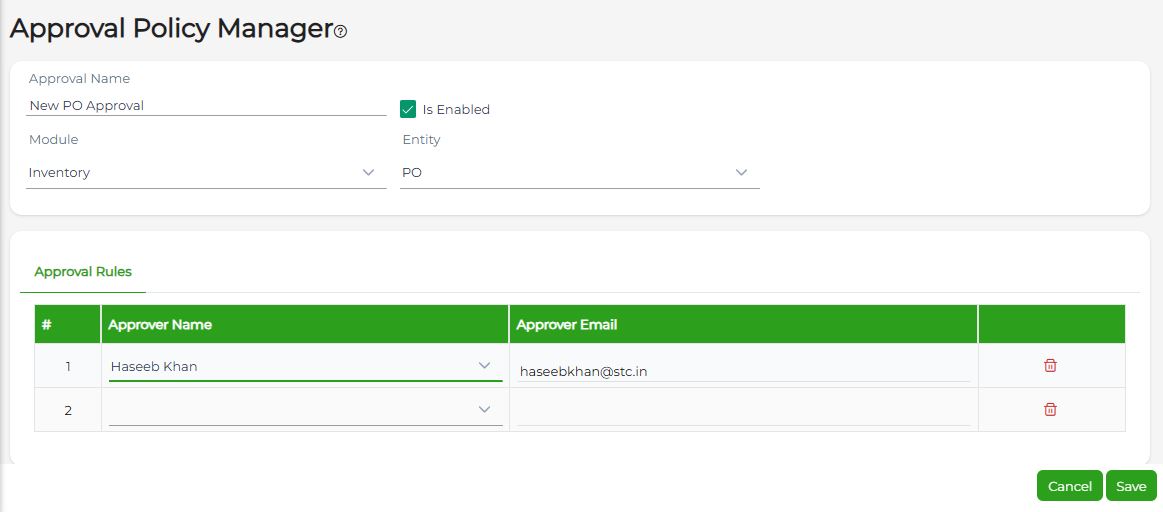The width and height of the screenshot is (1163, 512).
Task: Switch to the Approval Rules tab
Action: pyautogui.click(x=83, y=272)
